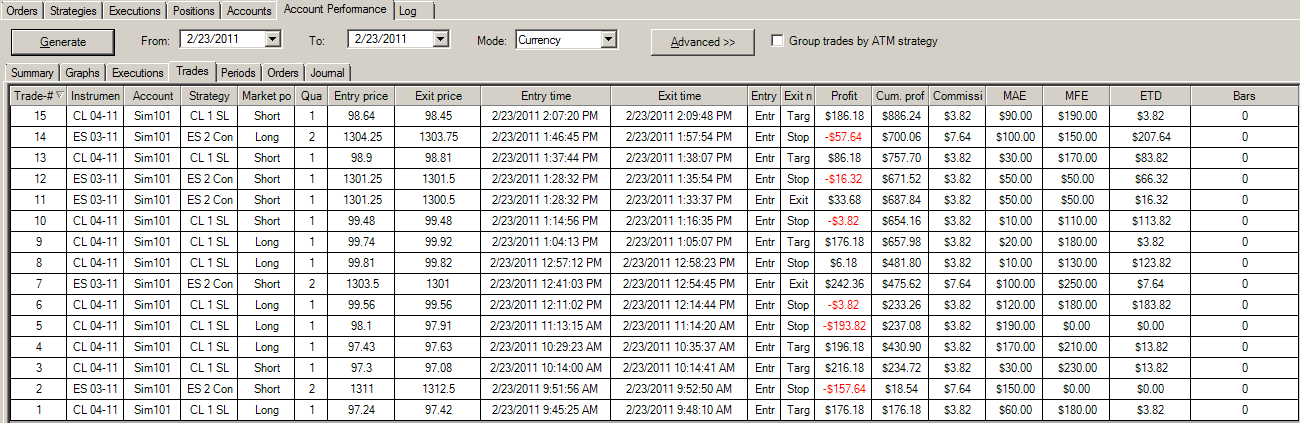Select trade row number 15
Screen dimensions: 1300x423
click(x=40, y=116)
